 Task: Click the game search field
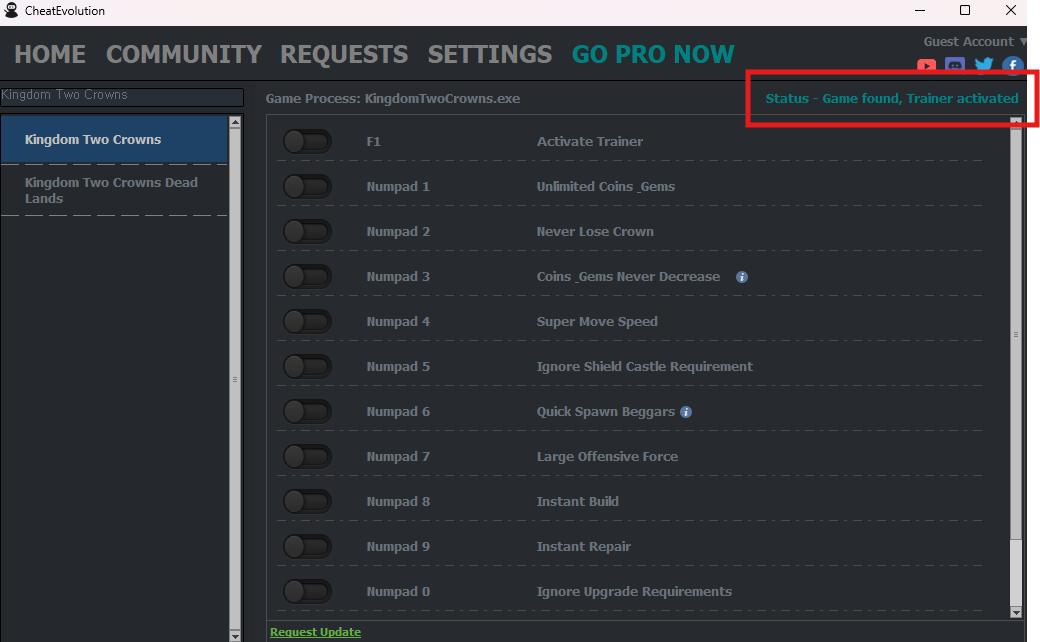pyautogui.click(x=122, y=96)
